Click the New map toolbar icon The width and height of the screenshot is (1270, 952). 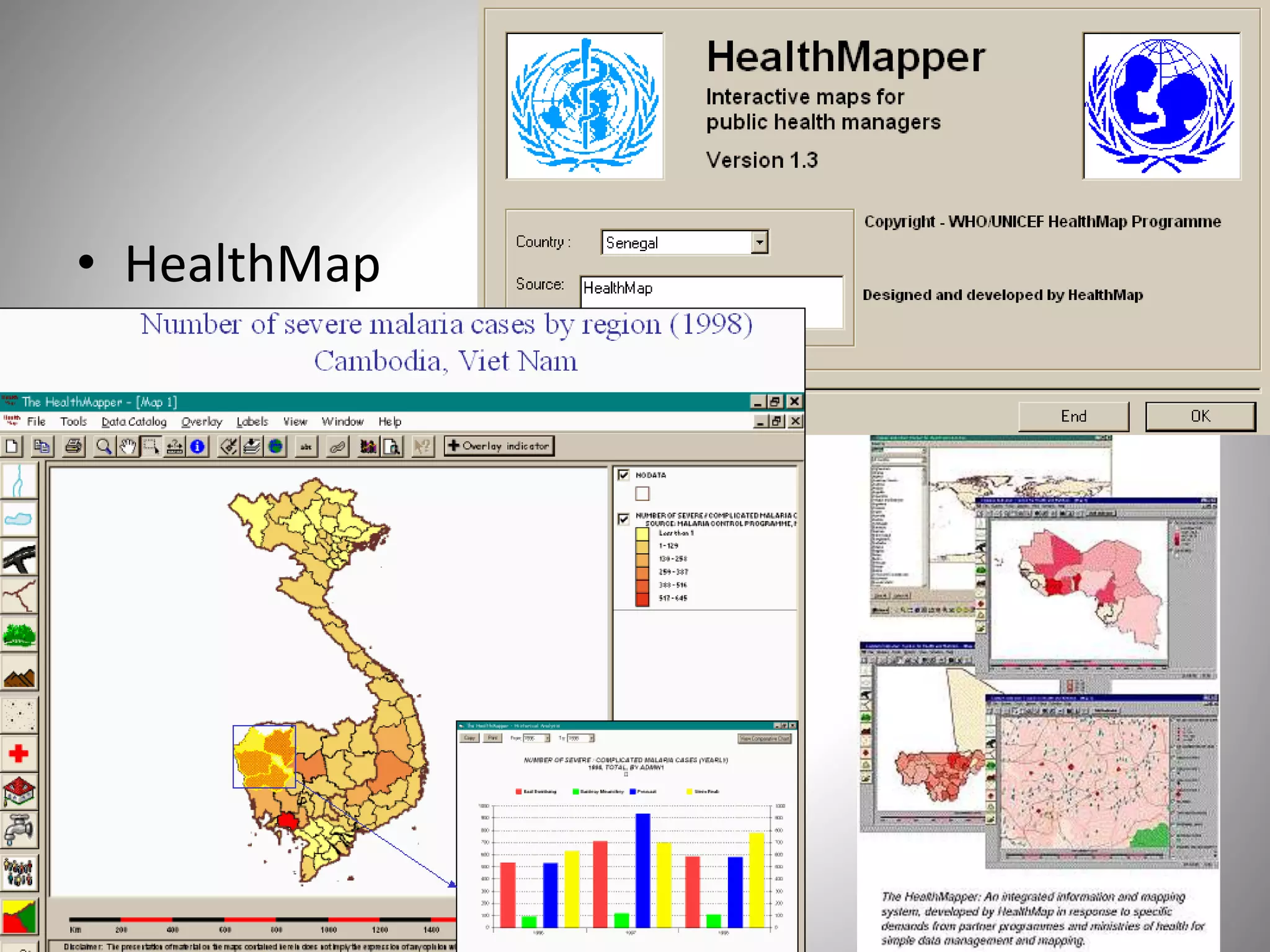(12, 446)
